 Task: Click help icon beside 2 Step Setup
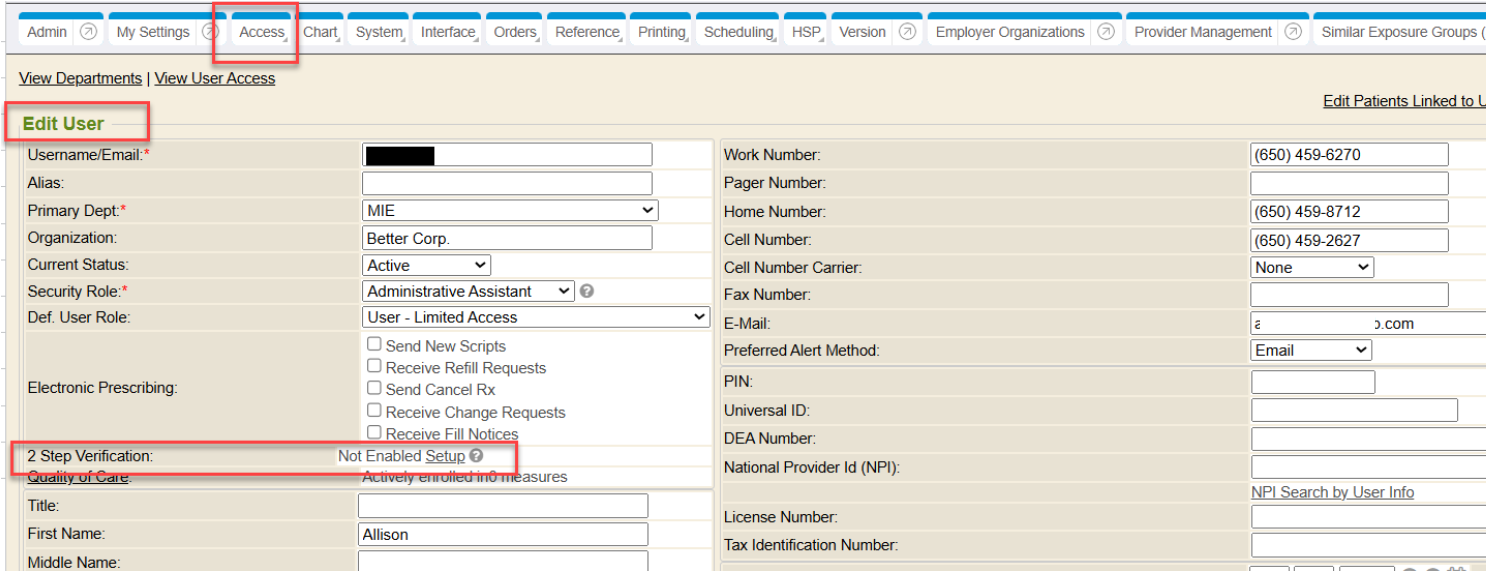click(x=477, y=456)
